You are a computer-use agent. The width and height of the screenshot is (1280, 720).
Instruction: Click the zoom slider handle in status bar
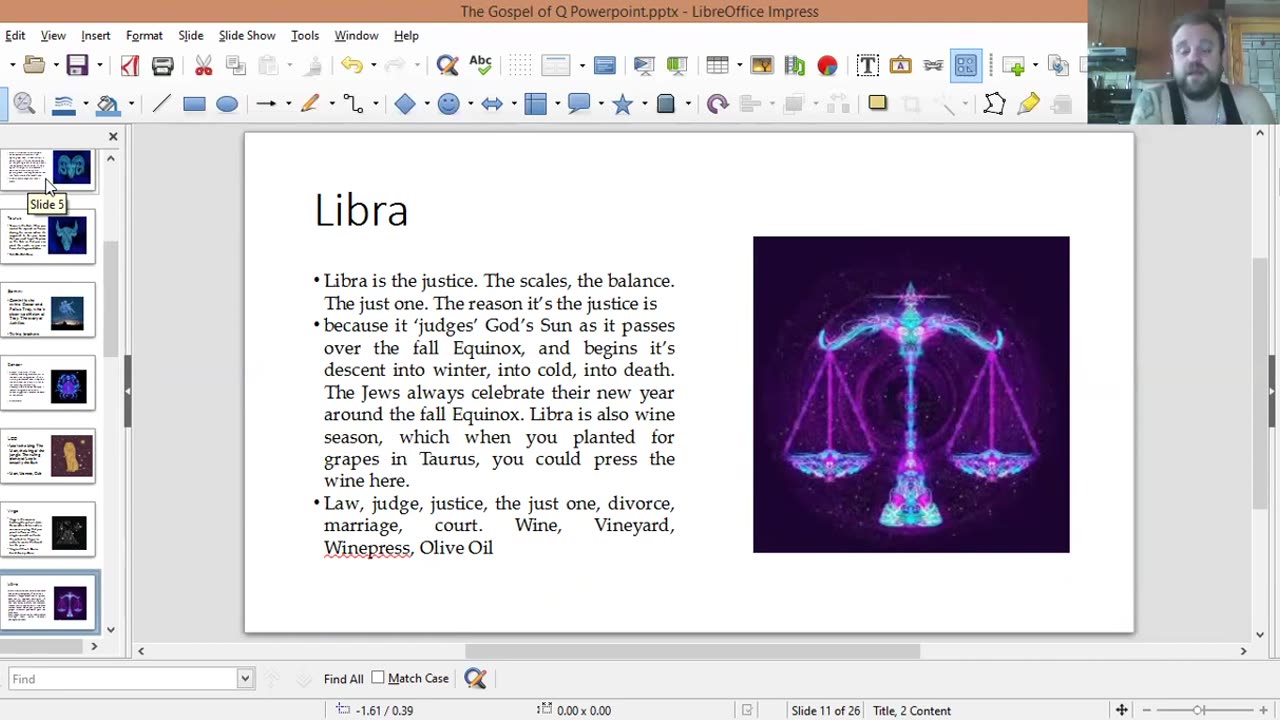coord(1198,710)
